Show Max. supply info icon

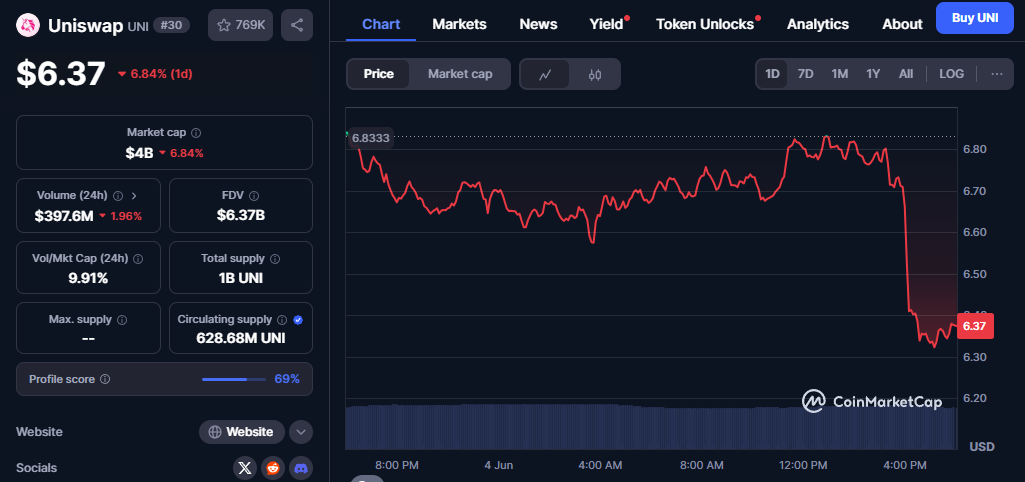coord(122,320)
